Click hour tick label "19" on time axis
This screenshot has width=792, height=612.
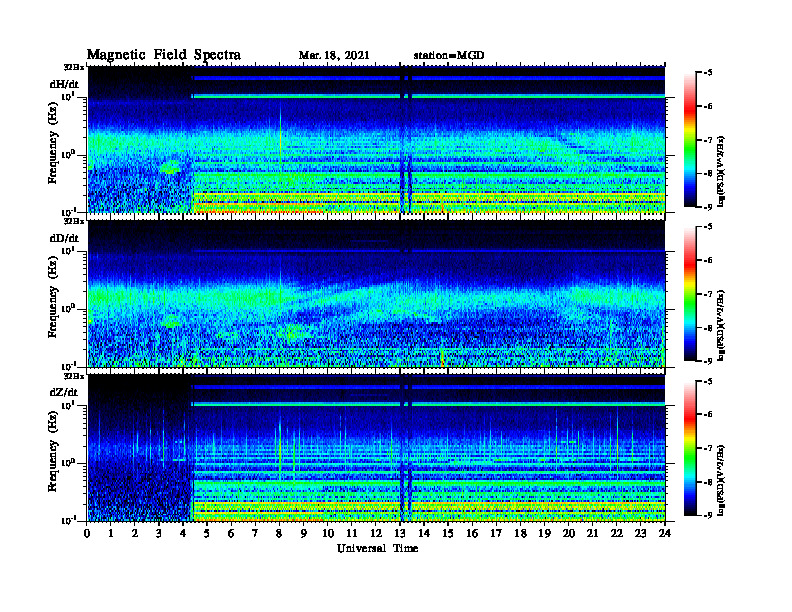[x=544, y=534]
